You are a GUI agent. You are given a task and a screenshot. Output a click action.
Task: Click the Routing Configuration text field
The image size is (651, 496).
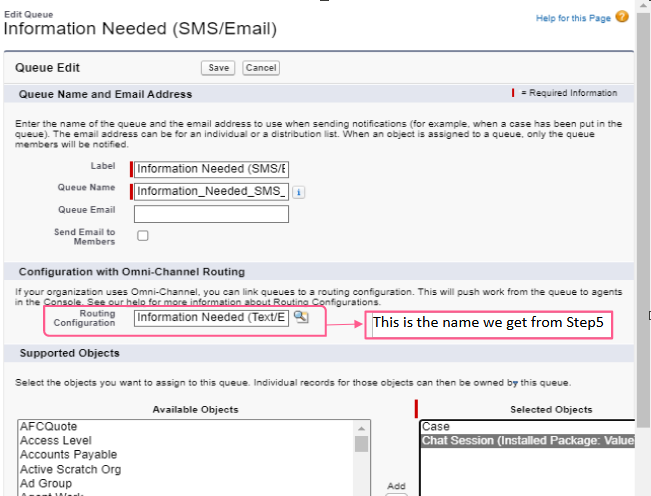(211, 318)
